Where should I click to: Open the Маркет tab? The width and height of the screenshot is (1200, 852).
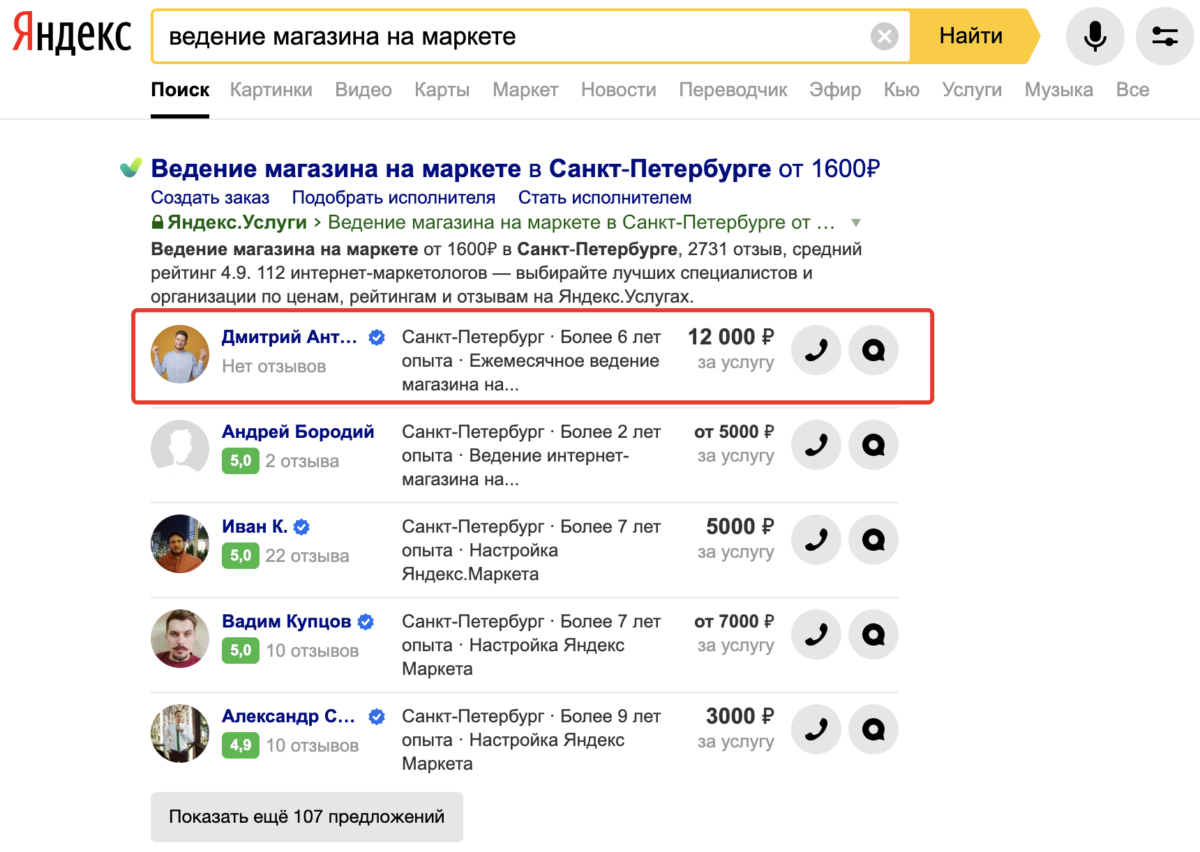pyautogui.click(x=525, y=89)
